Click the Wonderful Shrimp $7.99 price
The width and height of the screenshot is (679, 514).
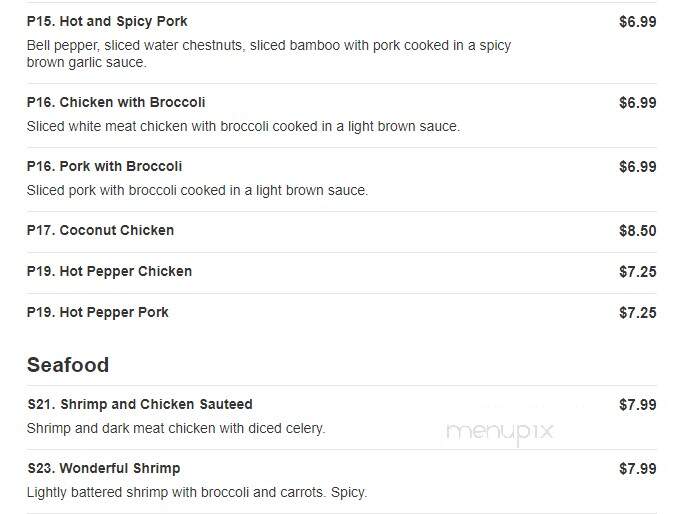pos(637,469)
